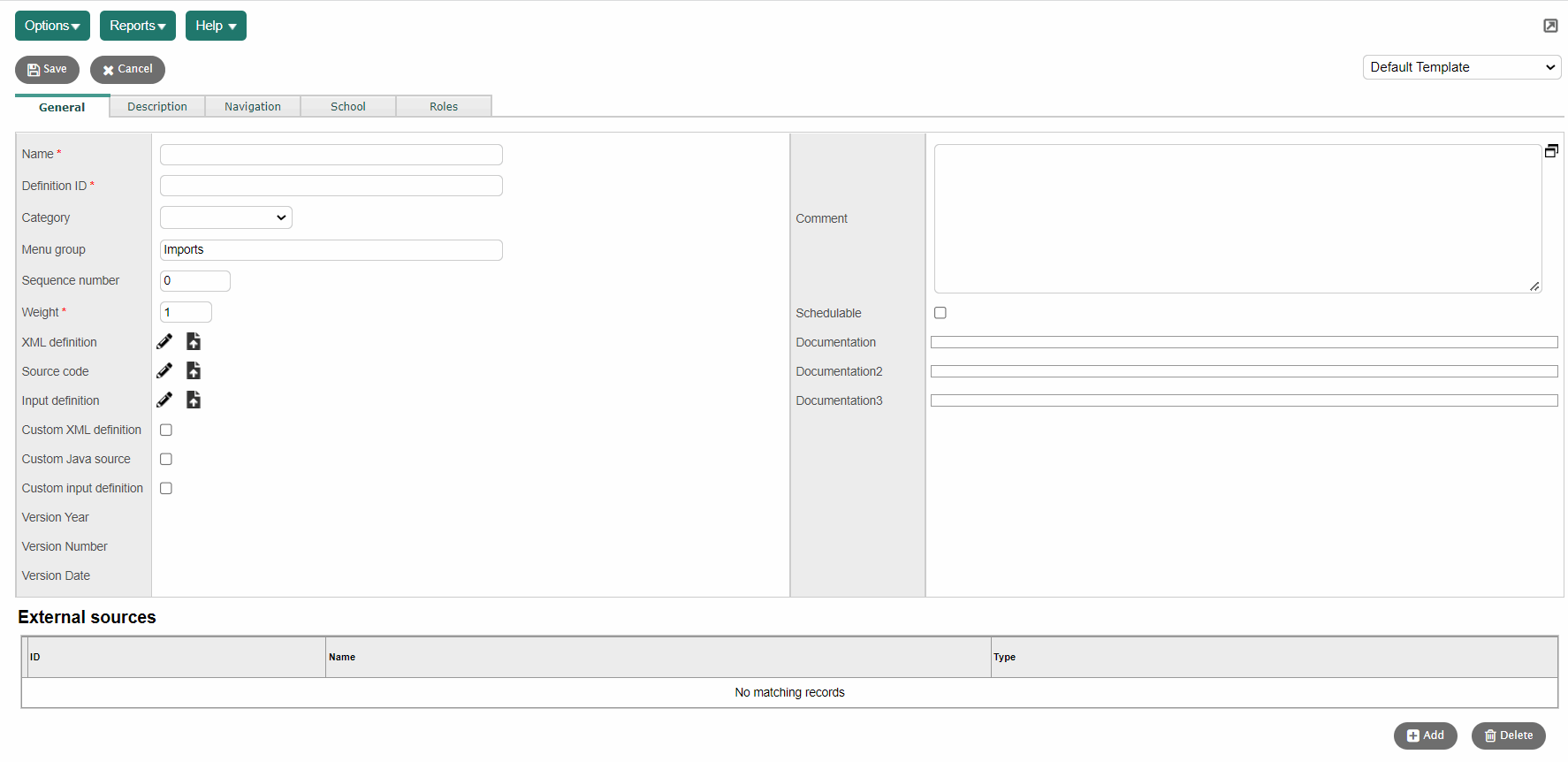Toggle Custom Java source checkbox

(x=166, y=460)
